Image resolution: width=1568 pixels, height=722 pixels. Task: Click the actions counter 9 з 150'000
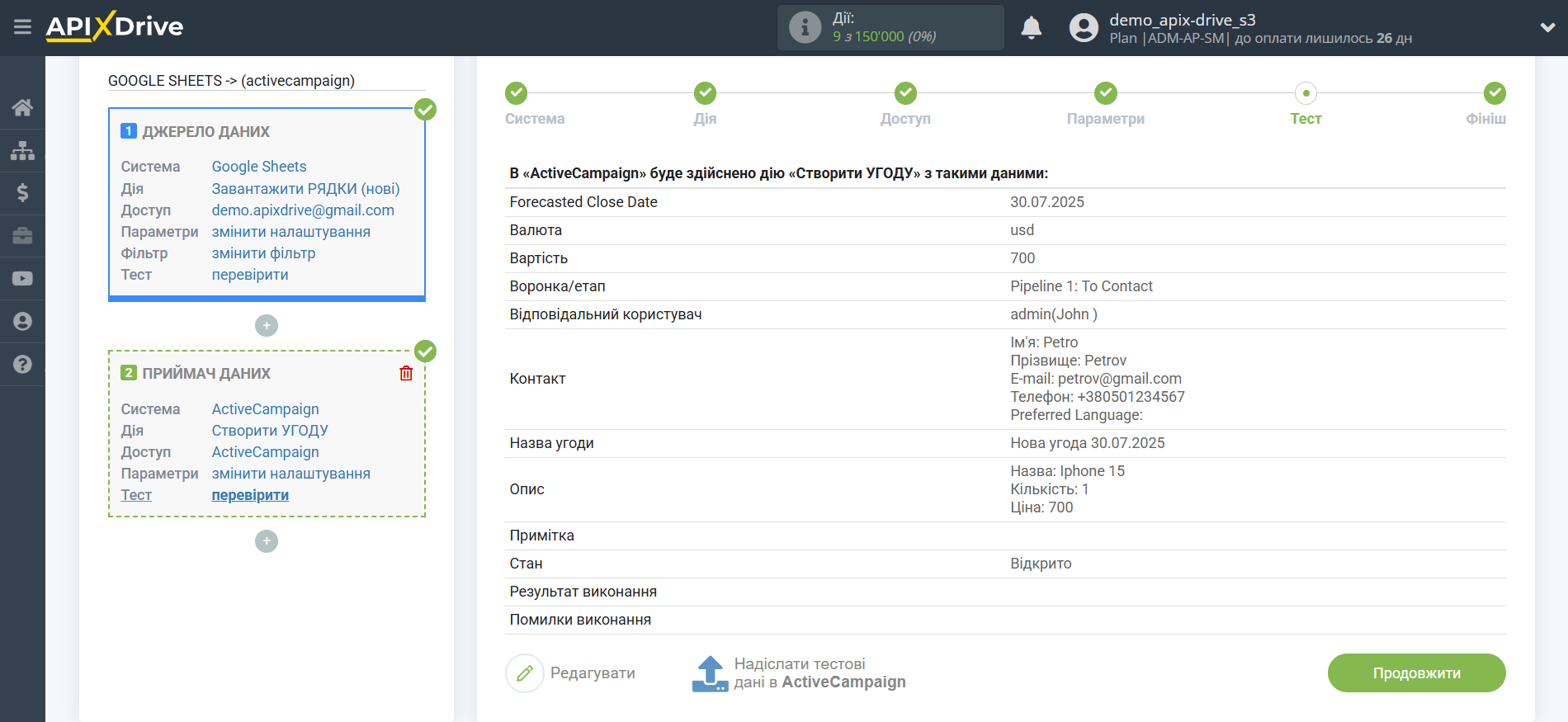pos(884,36)
